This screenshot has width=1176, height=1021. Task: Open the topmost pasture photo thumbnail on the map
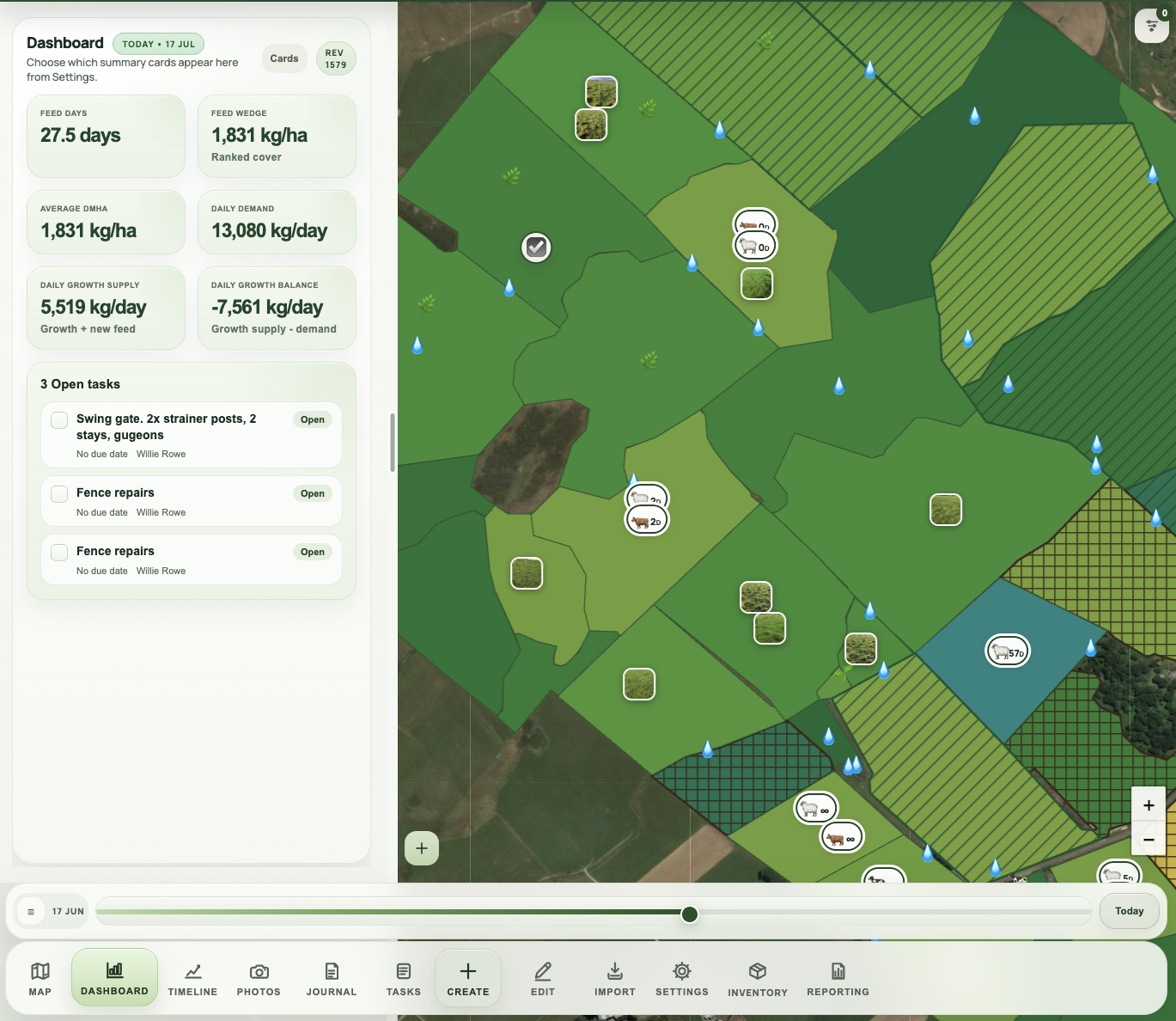pos(601,92)
